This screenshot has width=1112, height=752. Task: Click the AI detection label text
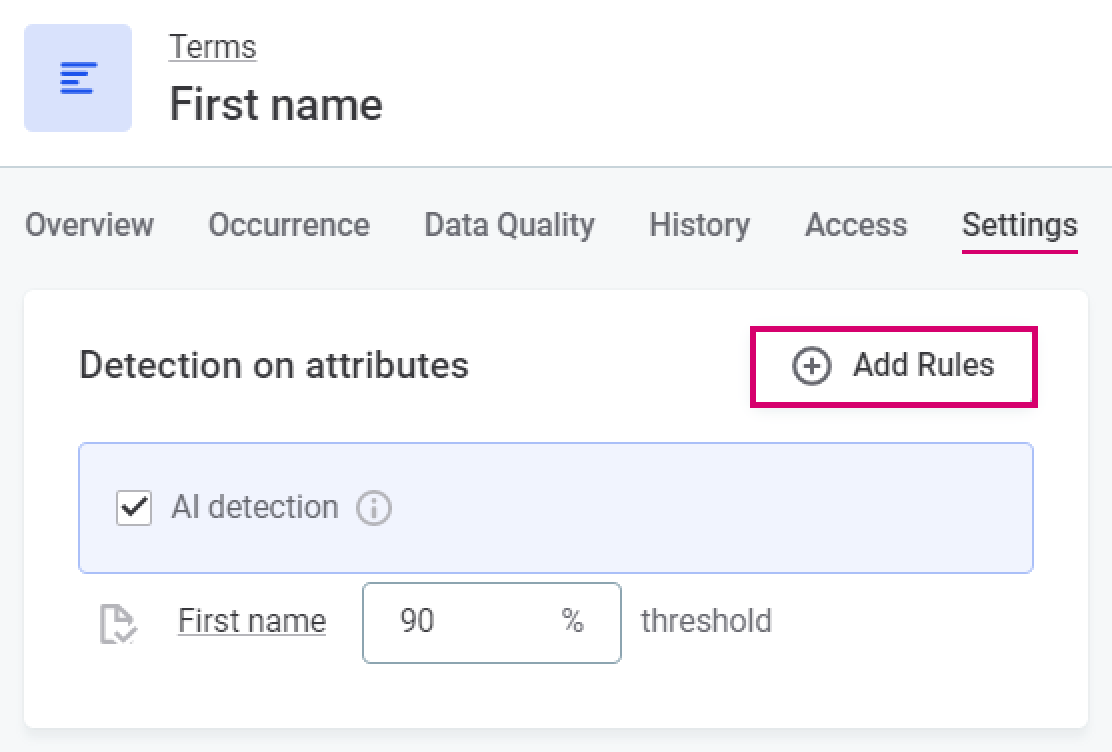(x=255, y=507)
